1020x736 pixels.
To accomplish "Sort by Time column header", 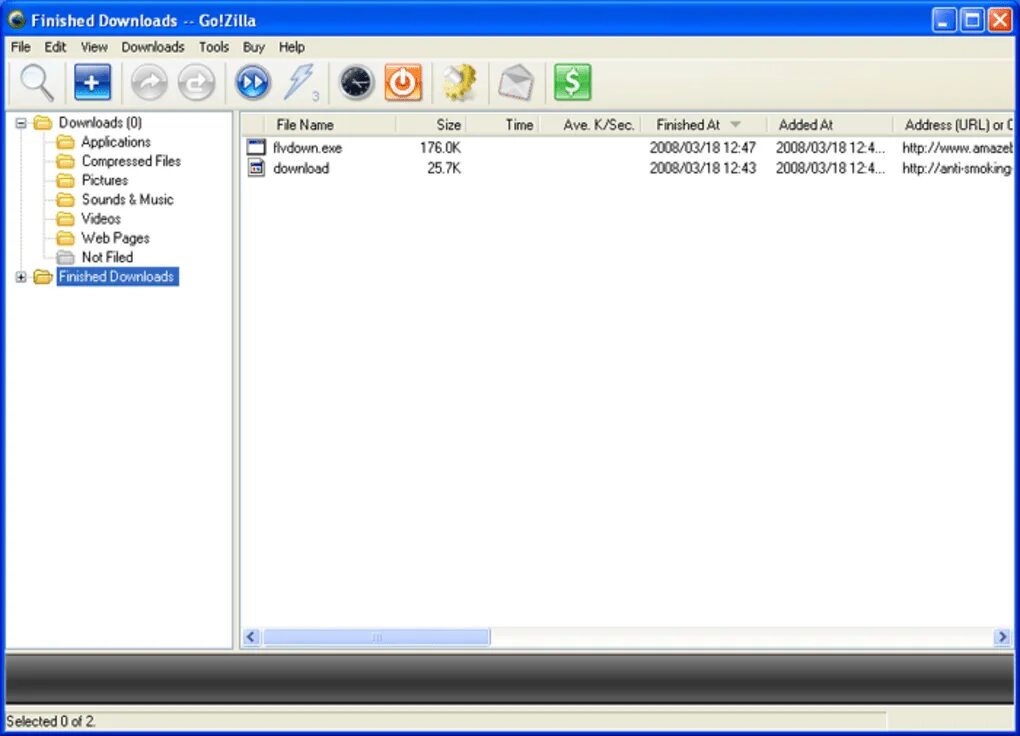I will click(x=503, y=124).
